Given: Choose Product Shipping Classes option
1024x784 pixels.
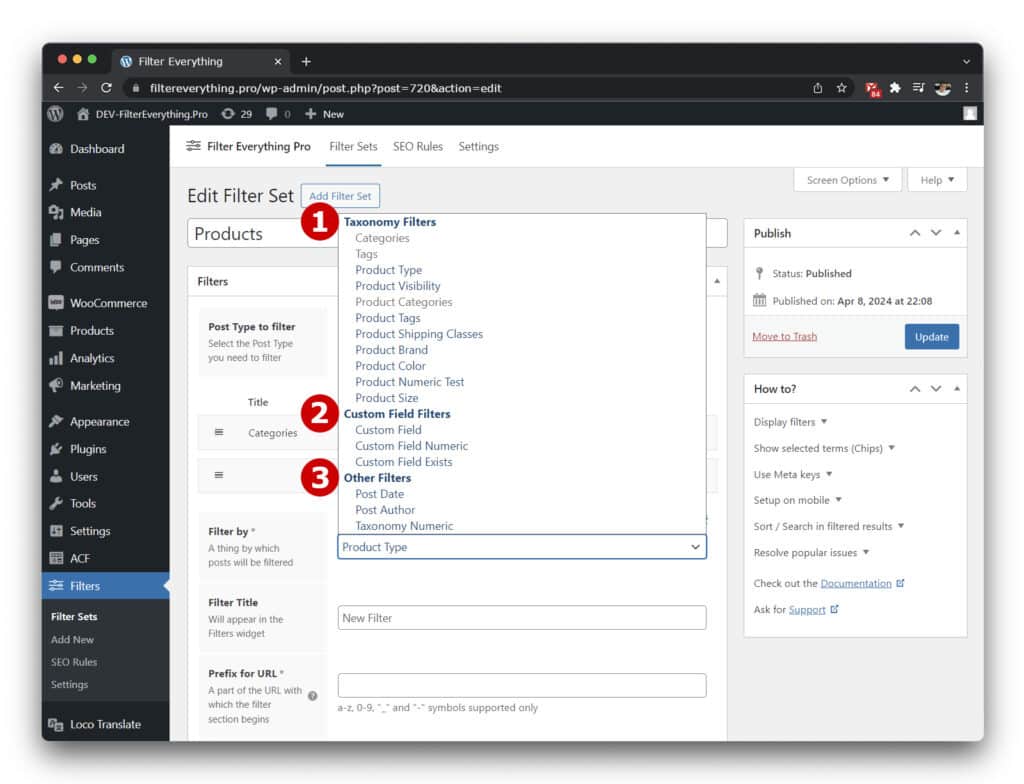Looking at the screenshot, I should point(419,334).
